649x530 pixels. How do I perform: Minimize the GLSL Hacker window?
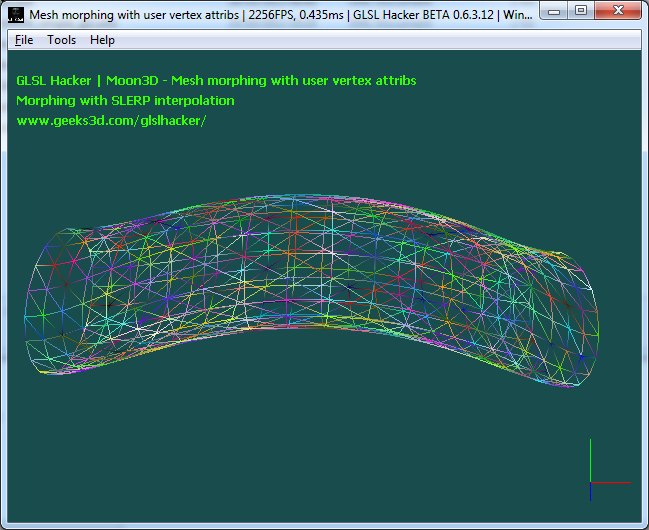pyautogui.click(x=554, y=11)
